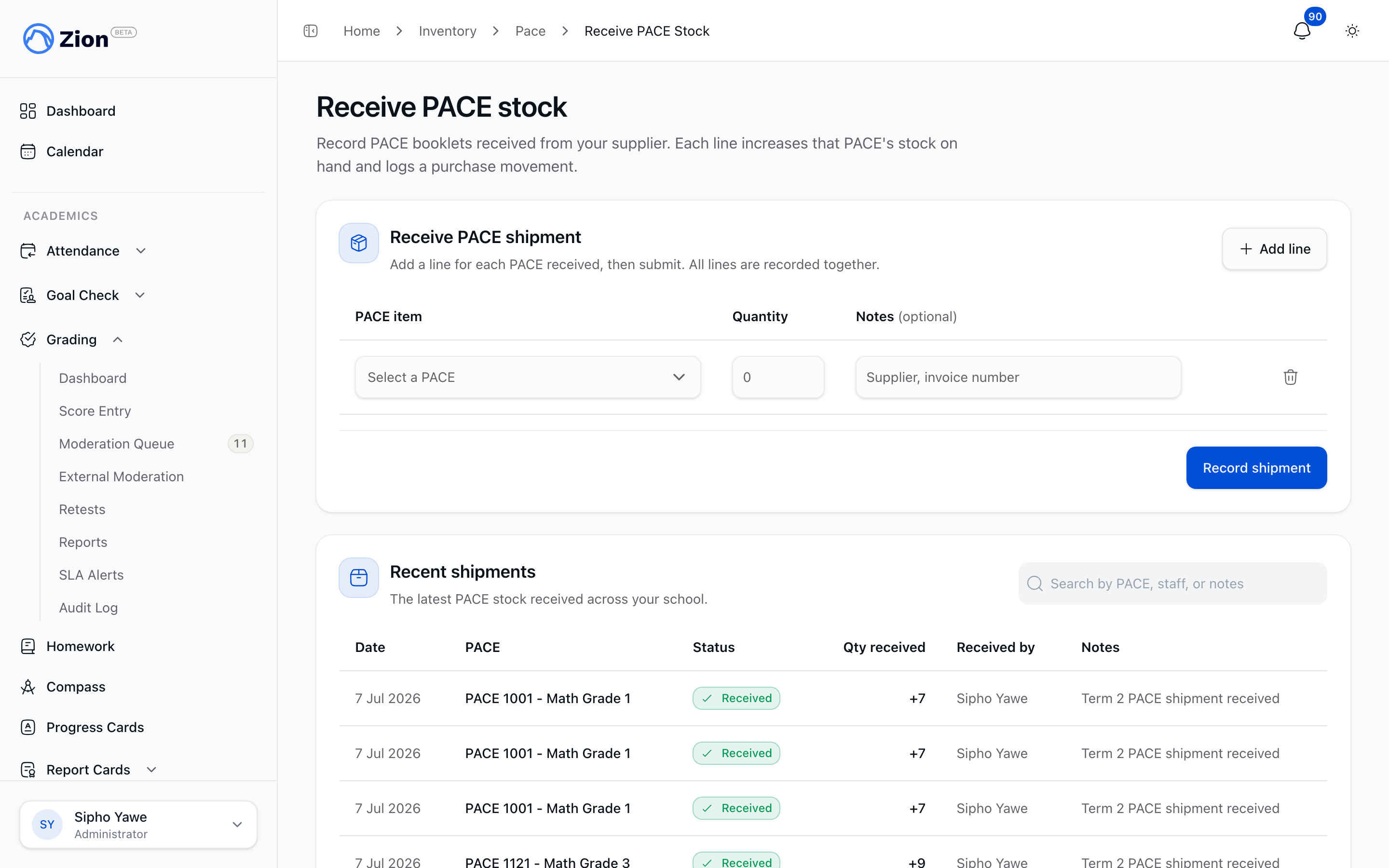Focus the Search by PACE, staff, or notes box
This screenshot has height=868, width=1389.
1172,584
